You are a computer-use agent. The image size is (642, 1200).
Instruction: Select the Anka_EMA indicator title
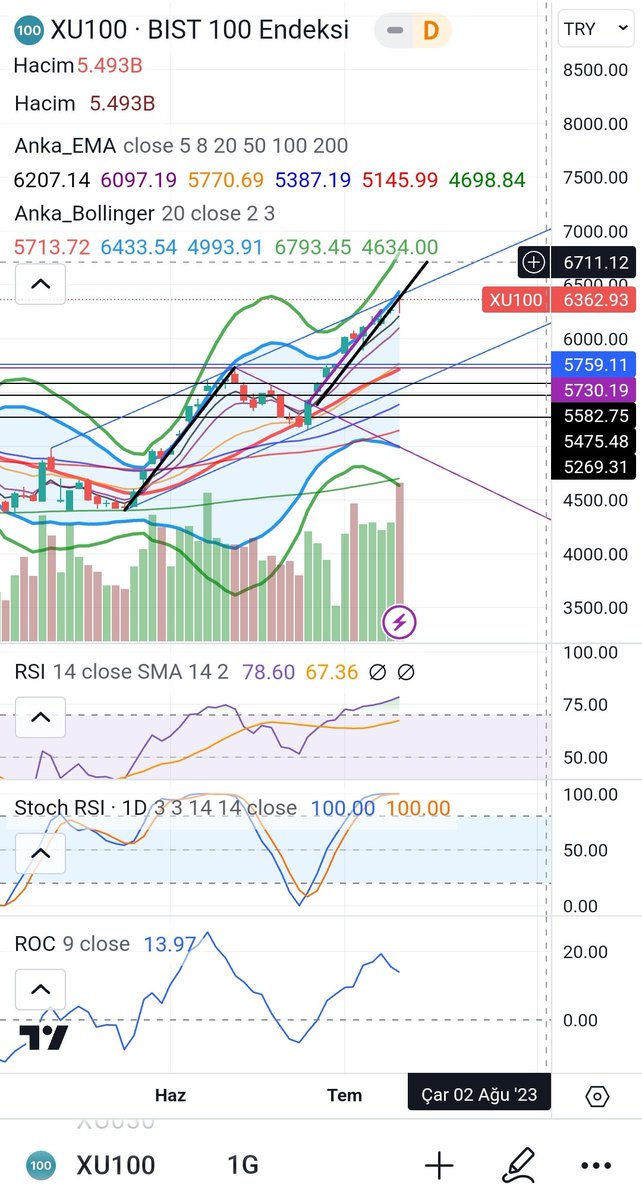point(67,146)
